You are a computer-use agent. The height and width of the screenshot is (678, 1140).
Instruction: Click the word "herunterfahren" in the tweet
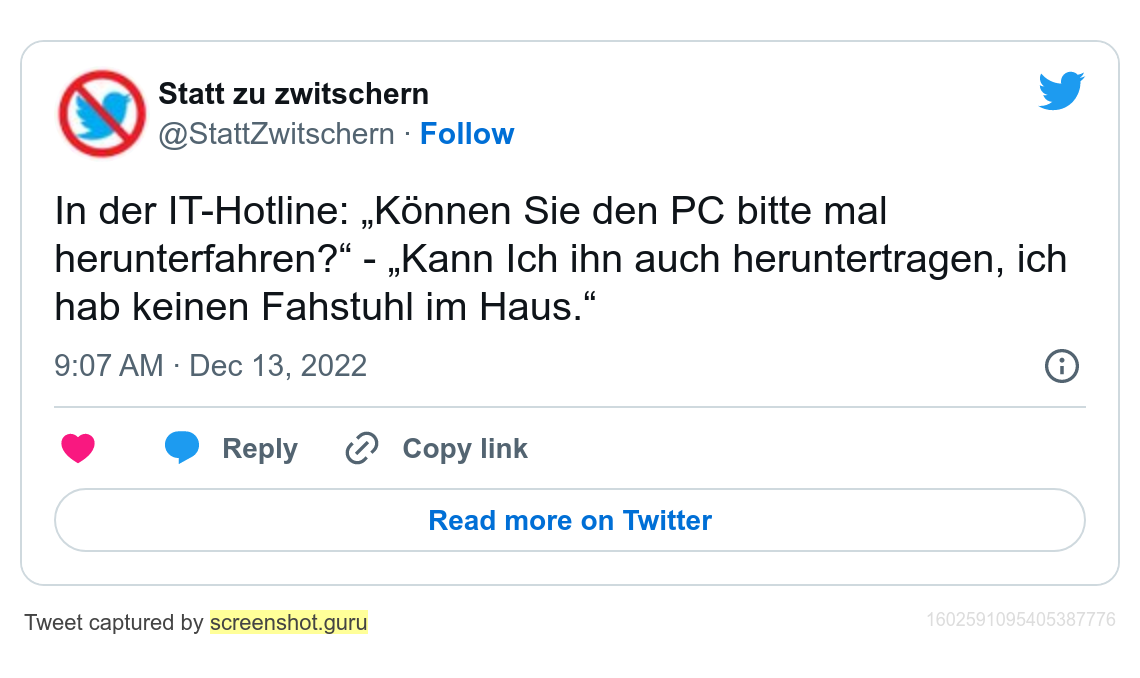click(x=195, y=260)
